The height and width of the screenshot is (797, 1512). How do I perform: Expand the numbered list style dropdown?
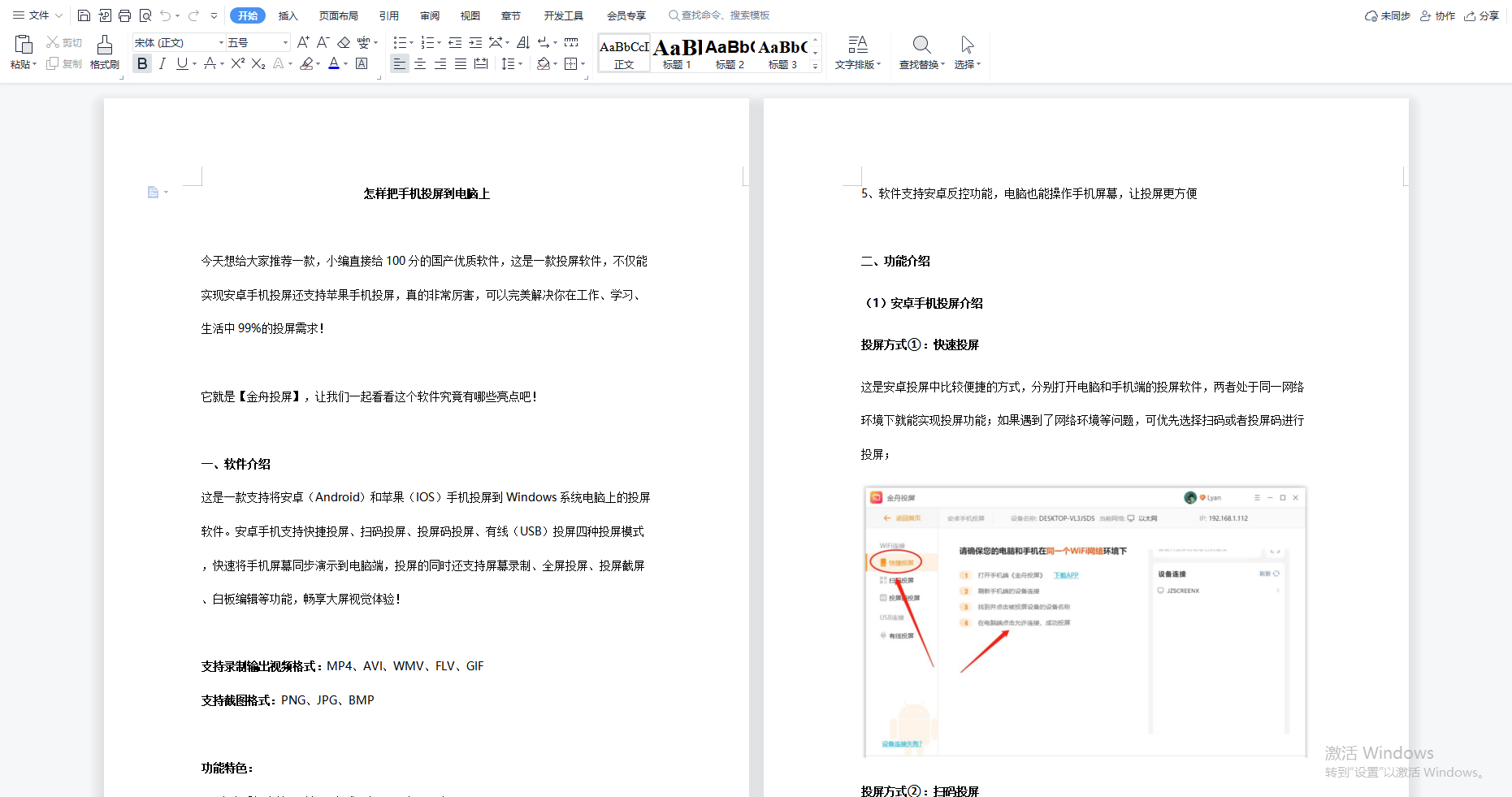tap(439, 42)
